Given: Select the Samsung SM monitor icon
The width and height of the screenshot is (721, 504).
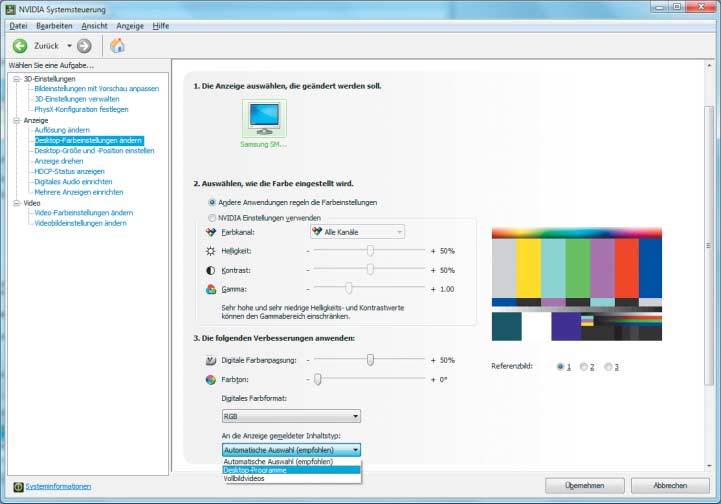Looking at the screenshot, I should pyautogui.click(x=264, y=118).
